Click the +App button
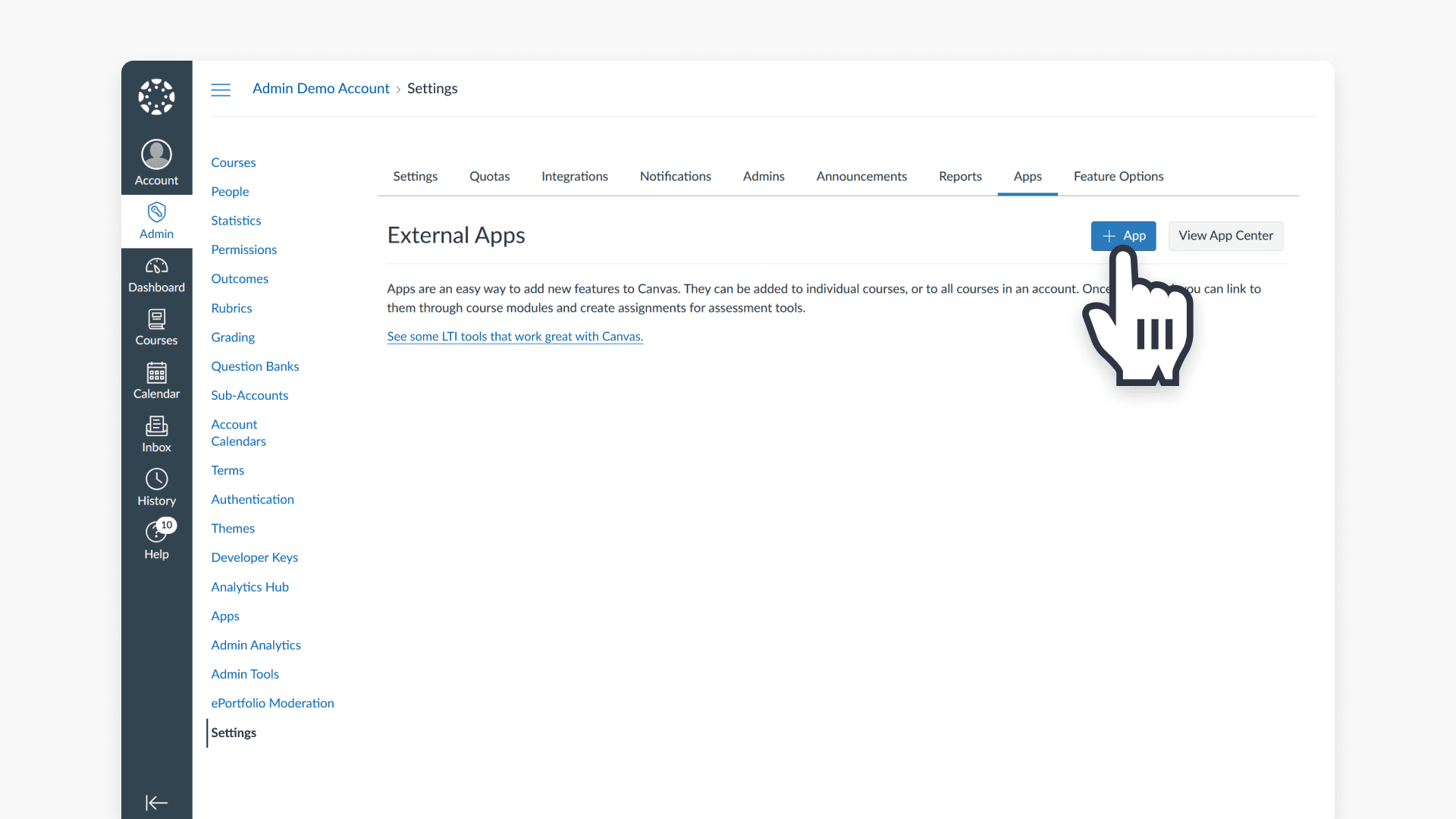This screenshot has height=819, width=1456. tap(1123, 236)
